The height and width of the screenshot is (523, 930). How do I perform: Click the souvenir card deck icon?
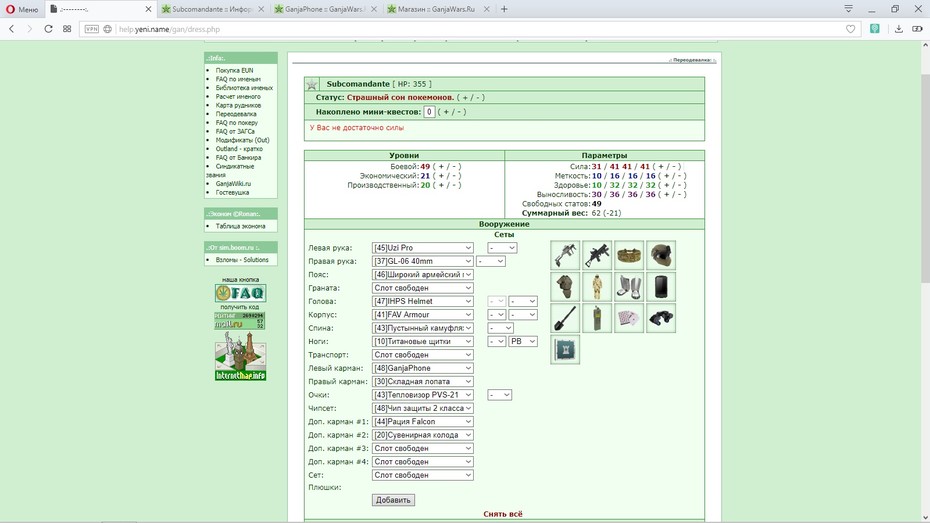coord(629,318)
